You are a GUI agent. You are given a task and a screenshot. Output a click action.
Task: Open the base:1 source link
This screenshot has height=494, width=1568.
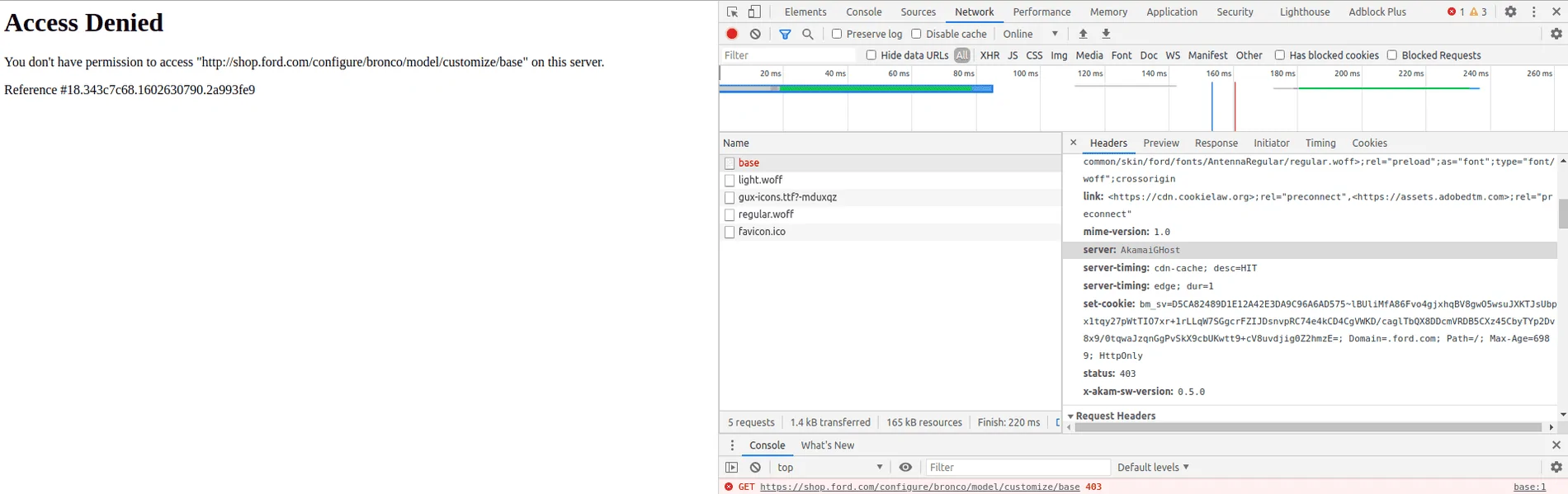pyautogui.click(x=1529, y=487)
